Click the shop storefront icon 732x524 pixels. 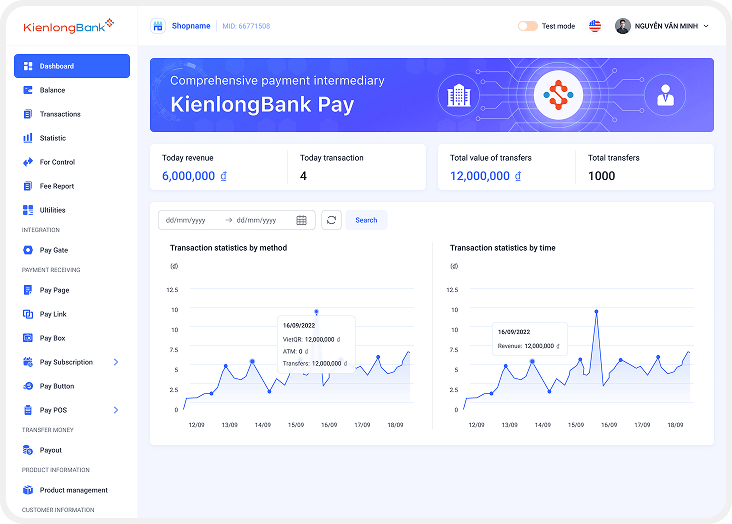[x=158, y=26]
